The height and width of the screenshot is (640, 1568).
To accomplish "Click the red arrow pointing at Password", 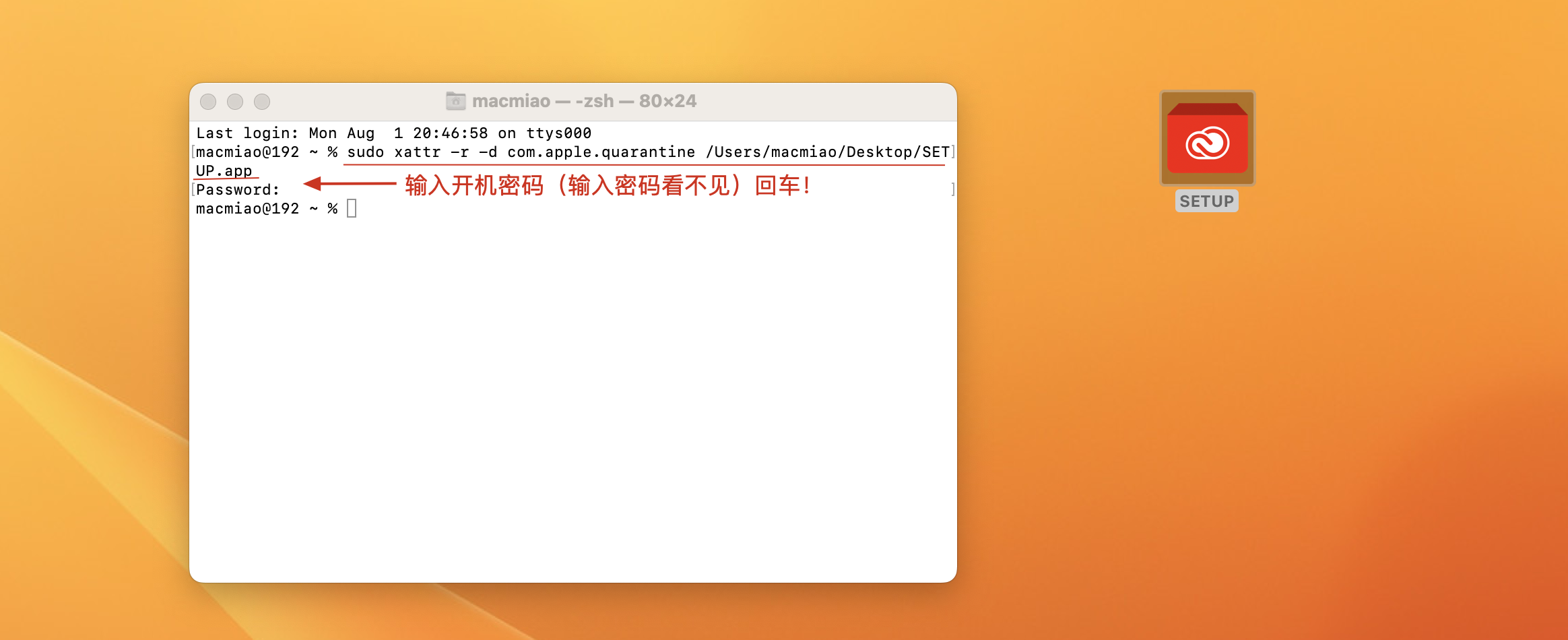I will (349, 183).
